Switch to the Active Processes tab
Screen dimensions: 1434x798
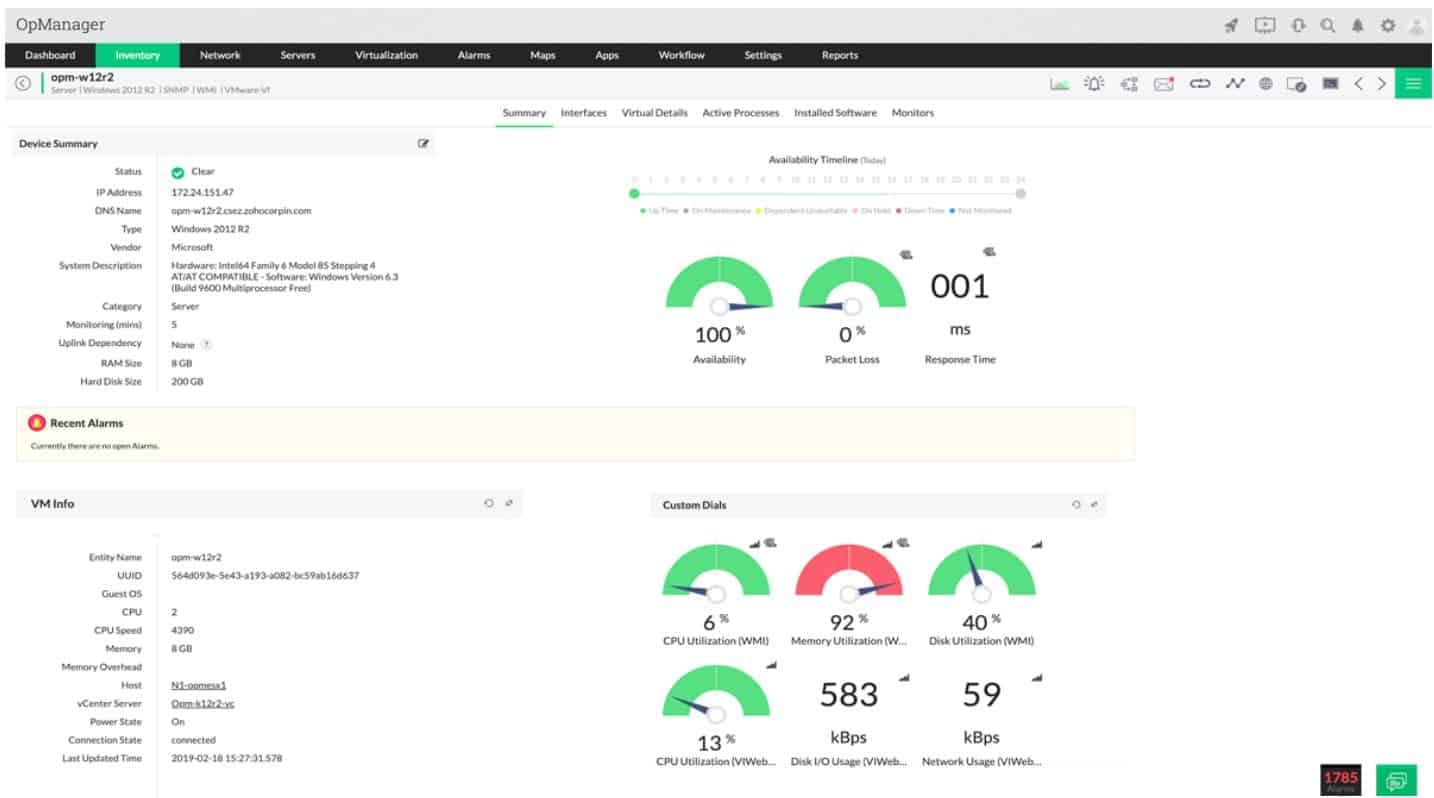point(741,113)
